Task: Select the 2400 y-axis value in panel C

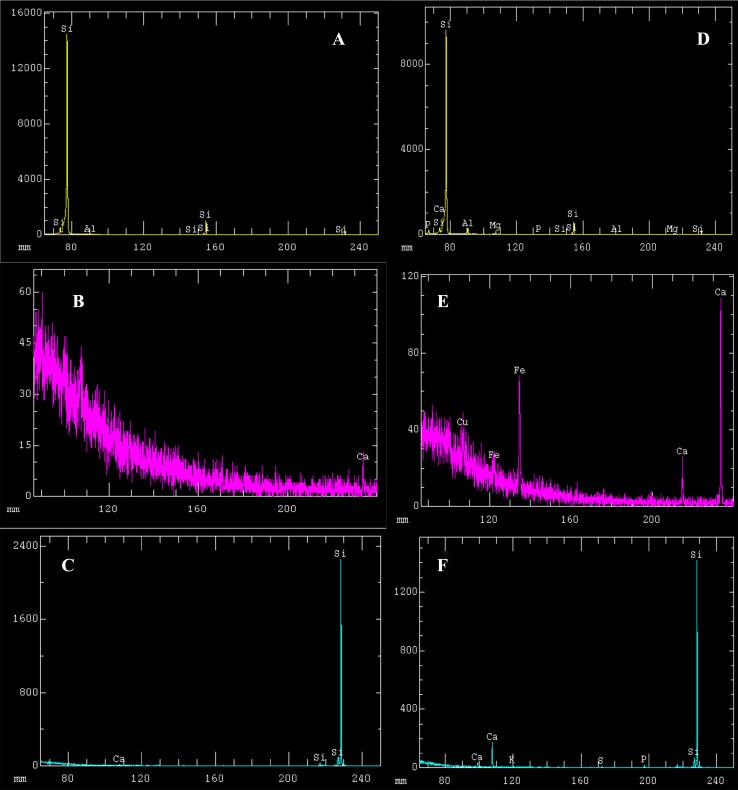Action: pyautogui.click(x=26, y=546)
